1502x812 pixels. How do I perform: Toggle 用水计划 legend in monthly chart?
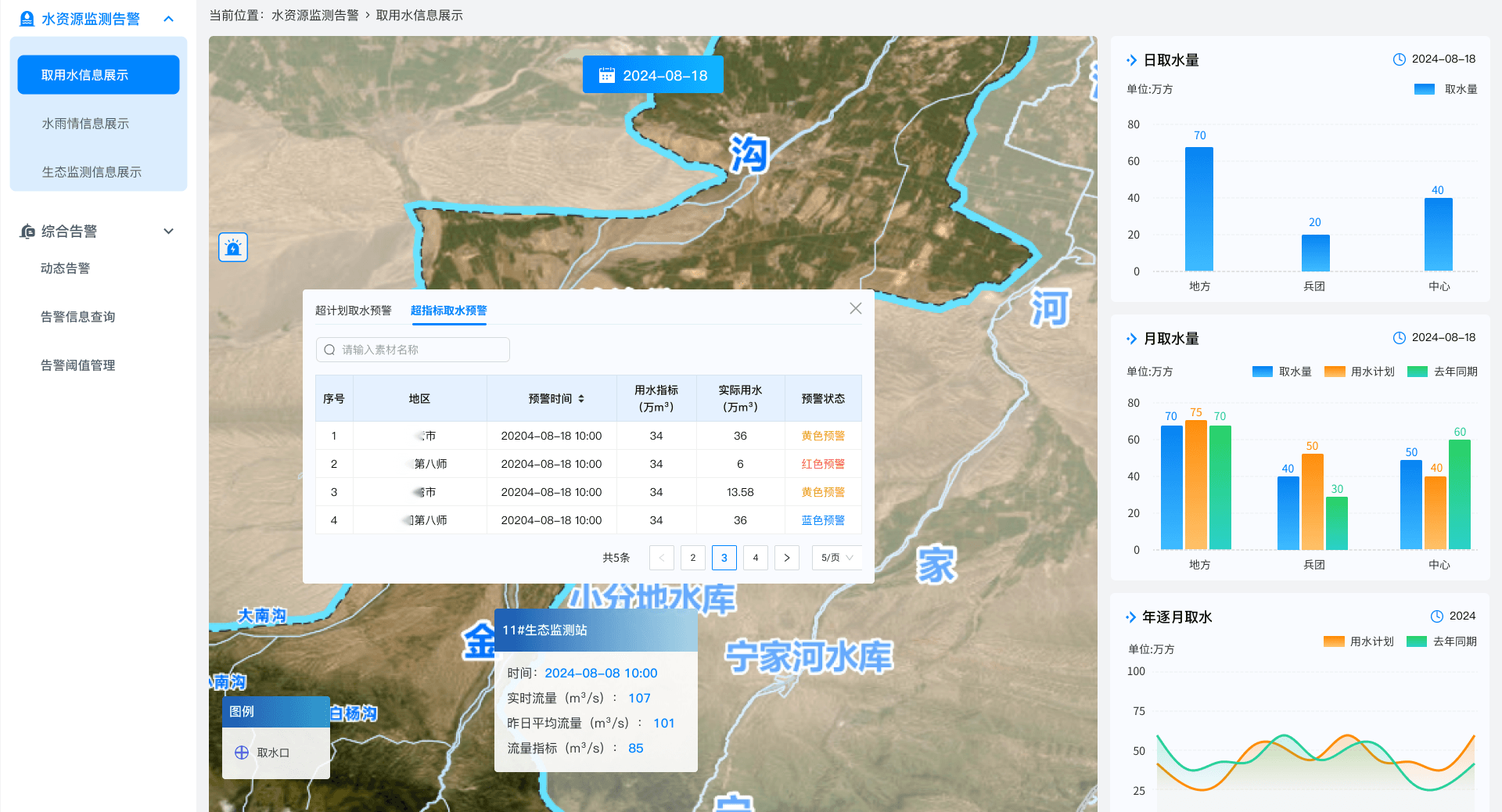point(1360,372)
